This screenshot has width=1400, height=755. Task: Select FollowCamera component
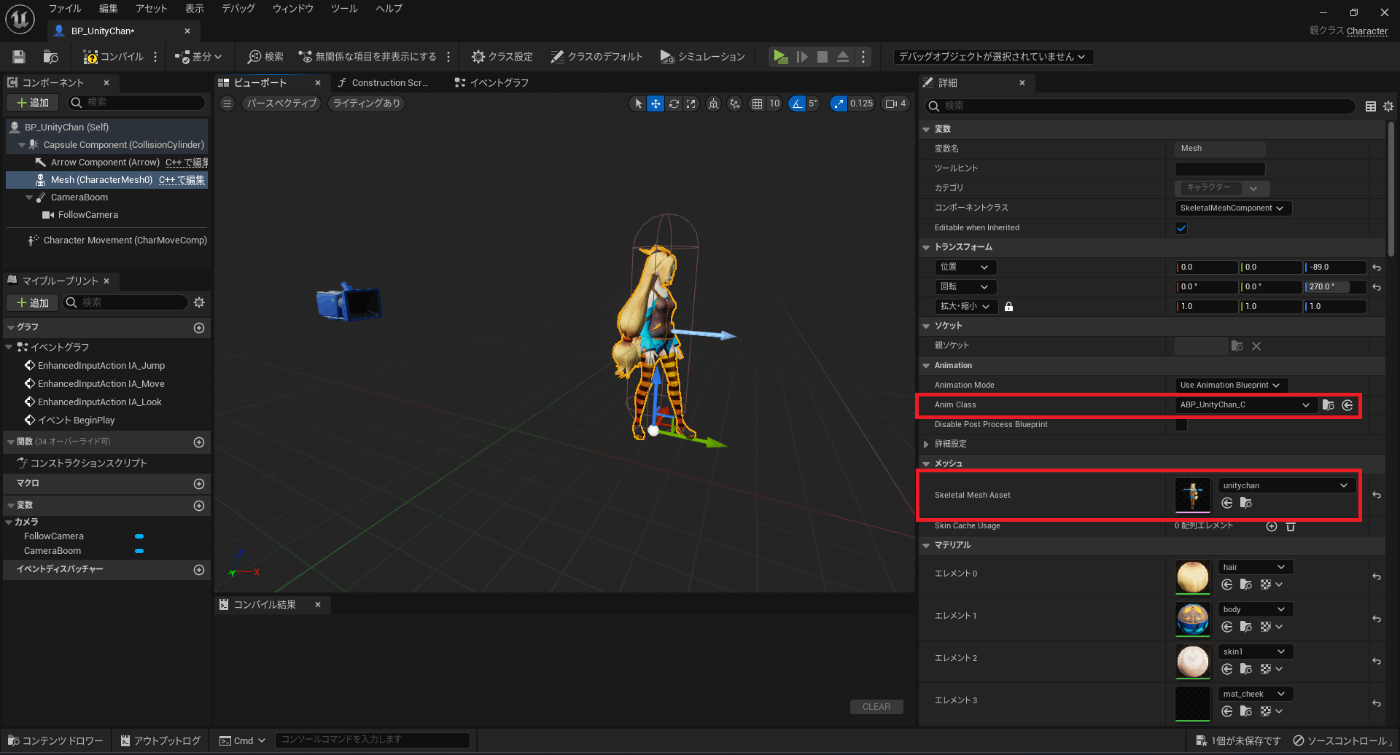pyautogui.click(x=88, y=215)
